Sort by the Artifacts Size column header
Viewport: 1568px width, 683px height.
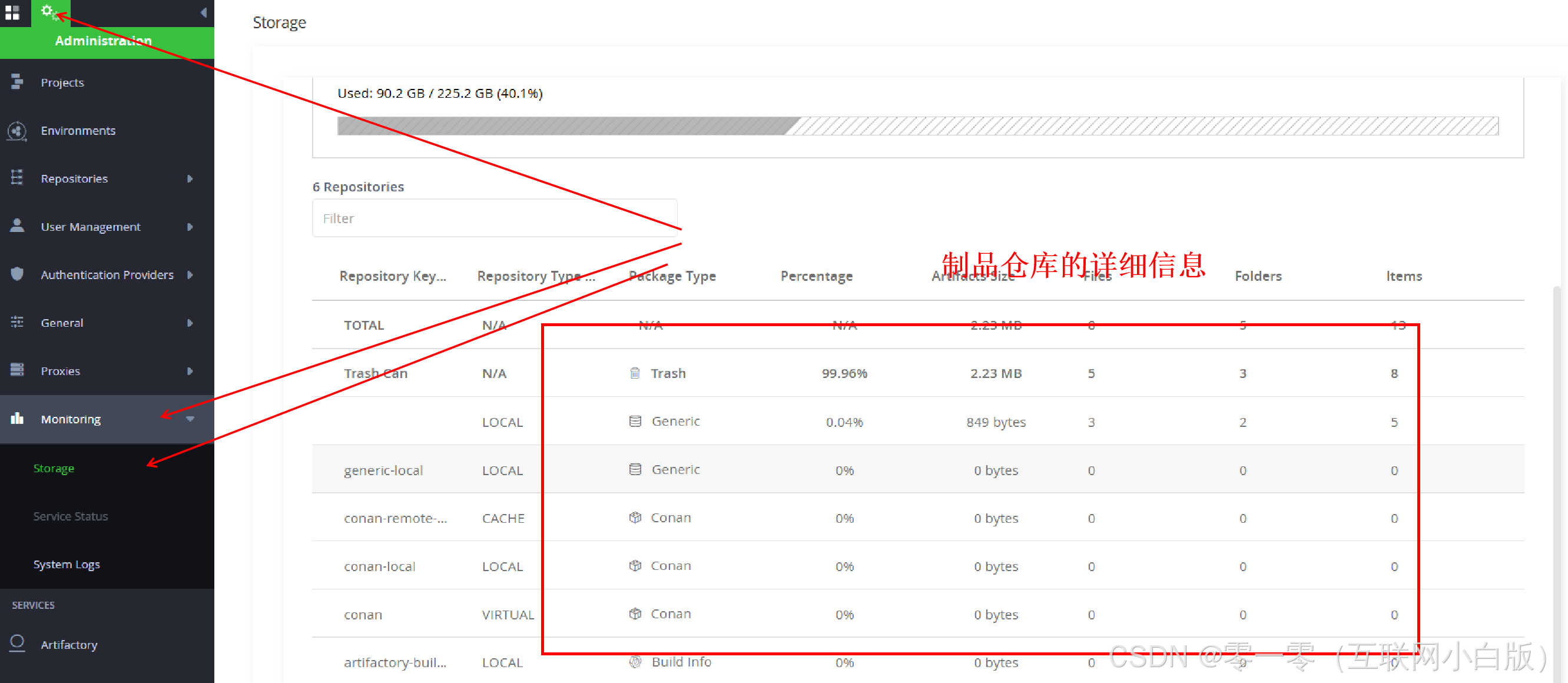tap(973, 276)
